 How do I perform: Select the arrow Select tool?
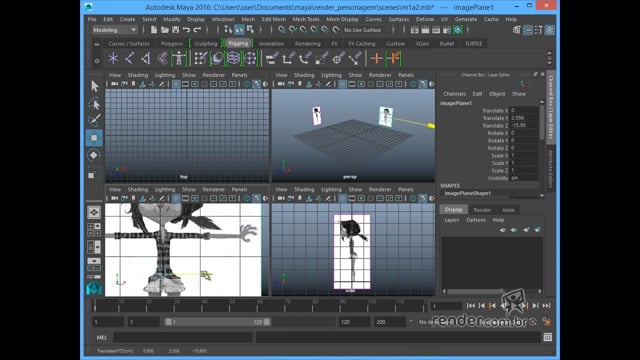coord(94,86)
